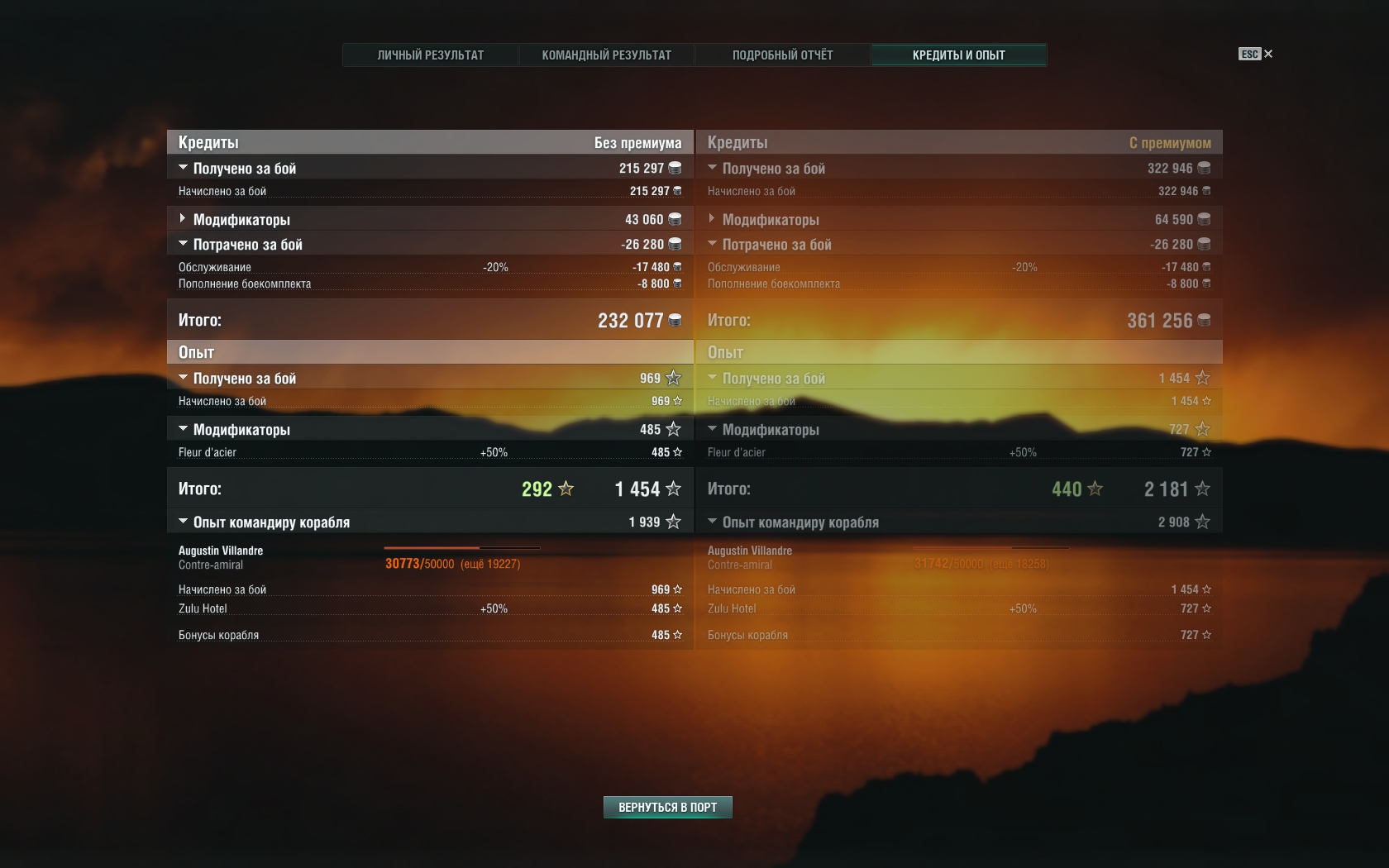
Task: Collapse the left credits Получено за бой section
Action: pos(183,168)
